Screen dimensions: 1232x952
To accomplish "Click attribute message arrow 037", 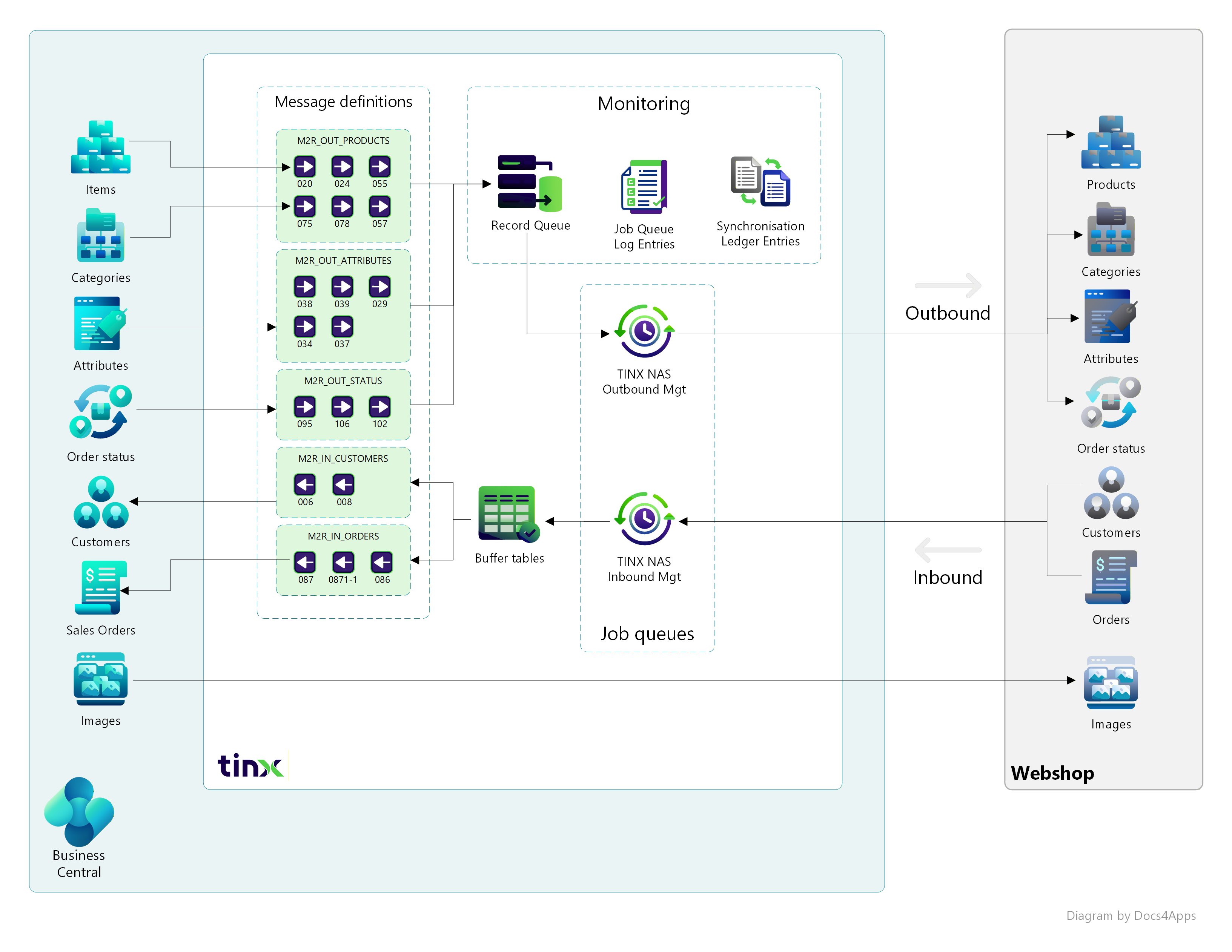I will coord(342,327).
